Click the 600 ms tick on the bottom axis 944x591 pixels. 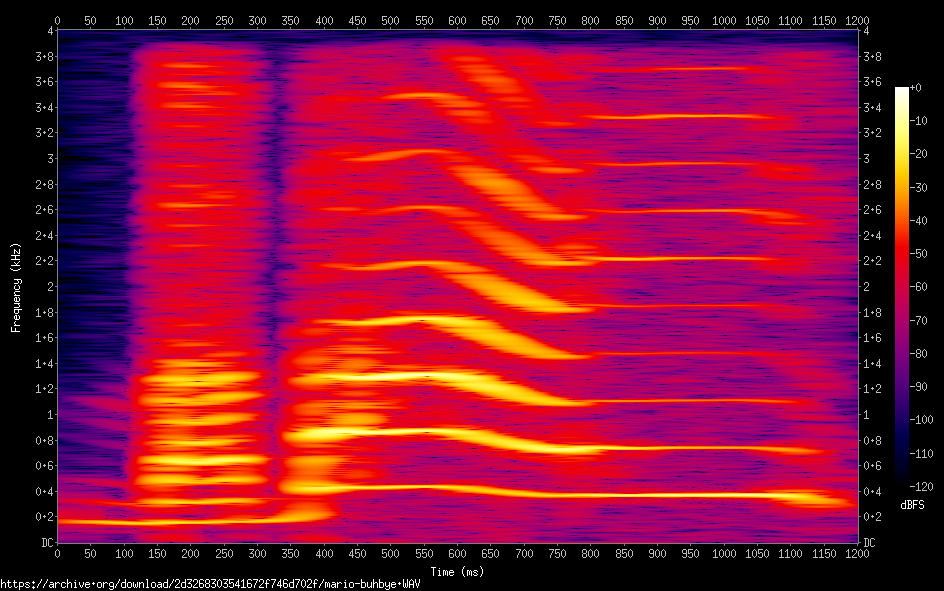click(457, 553)
